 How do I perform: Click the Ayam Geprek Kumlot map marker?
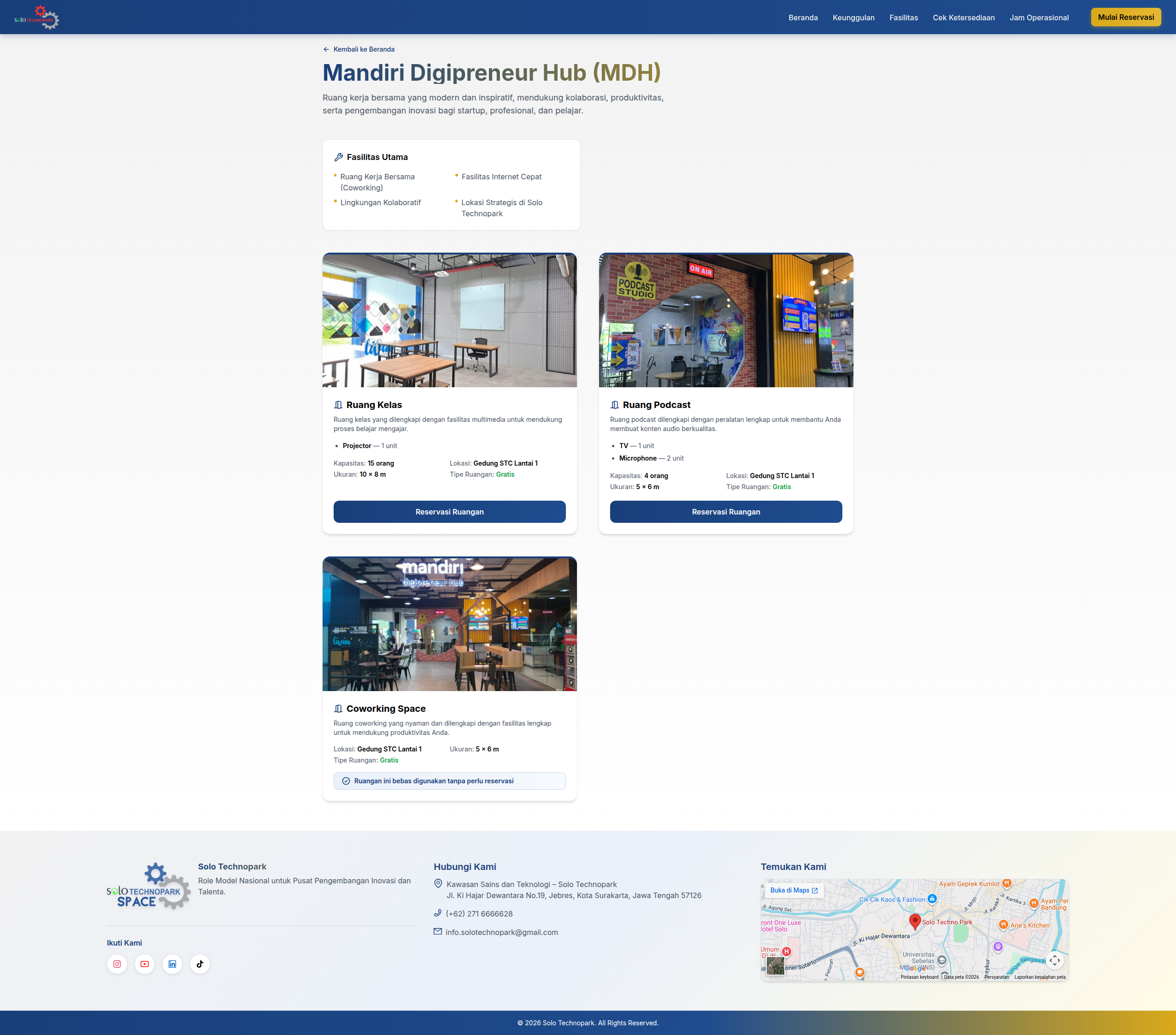tap(1007, 883)
